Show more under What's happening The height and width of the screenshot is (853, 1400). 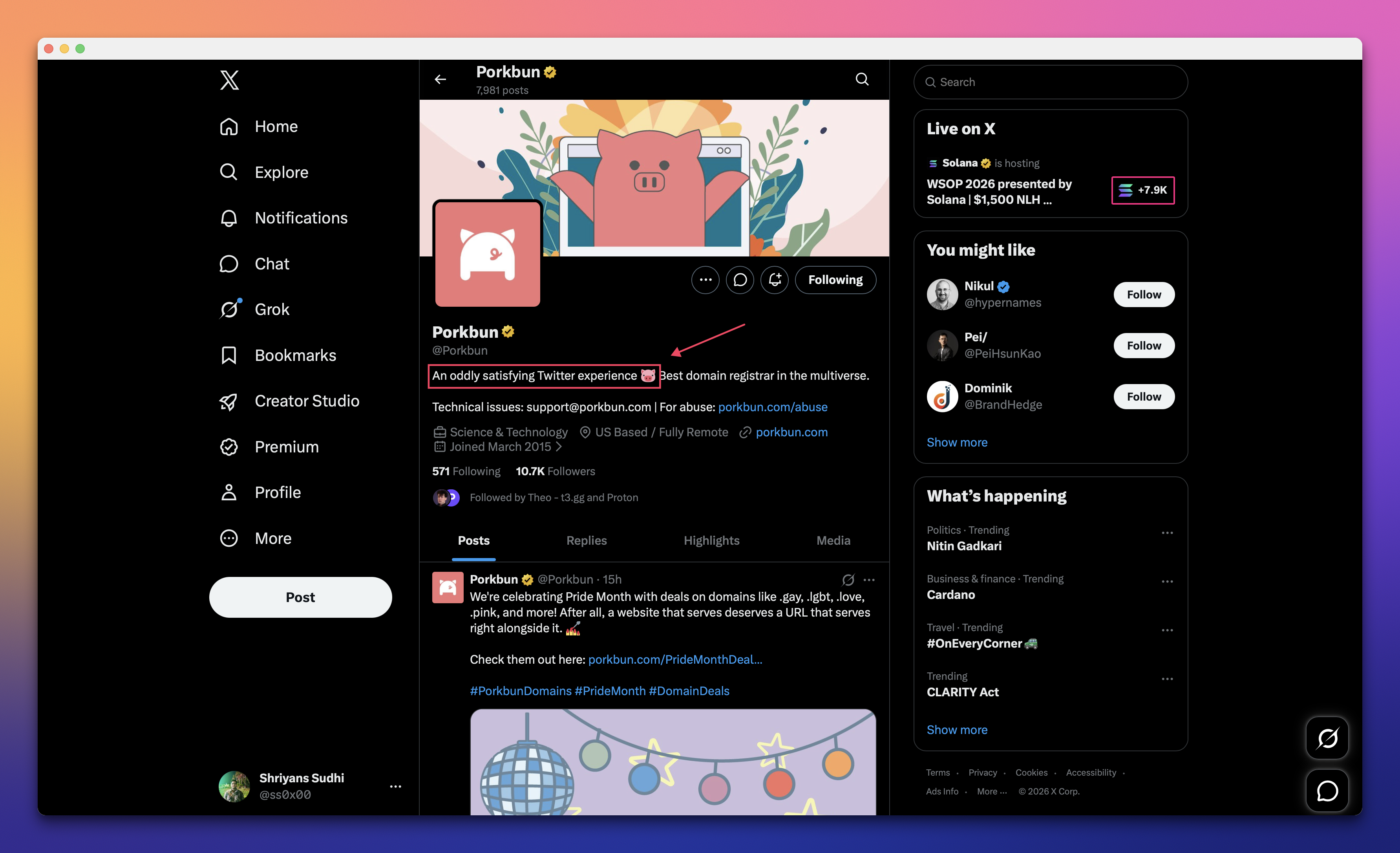coord(957,730)
